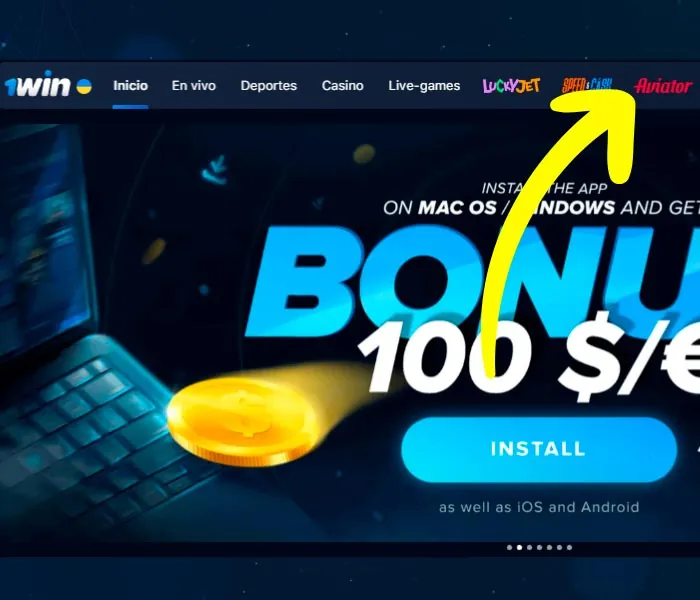The height and width of the screenshot is (600, 700).
Task: Click the Ukraine flag icon
Action: point(84,86)
